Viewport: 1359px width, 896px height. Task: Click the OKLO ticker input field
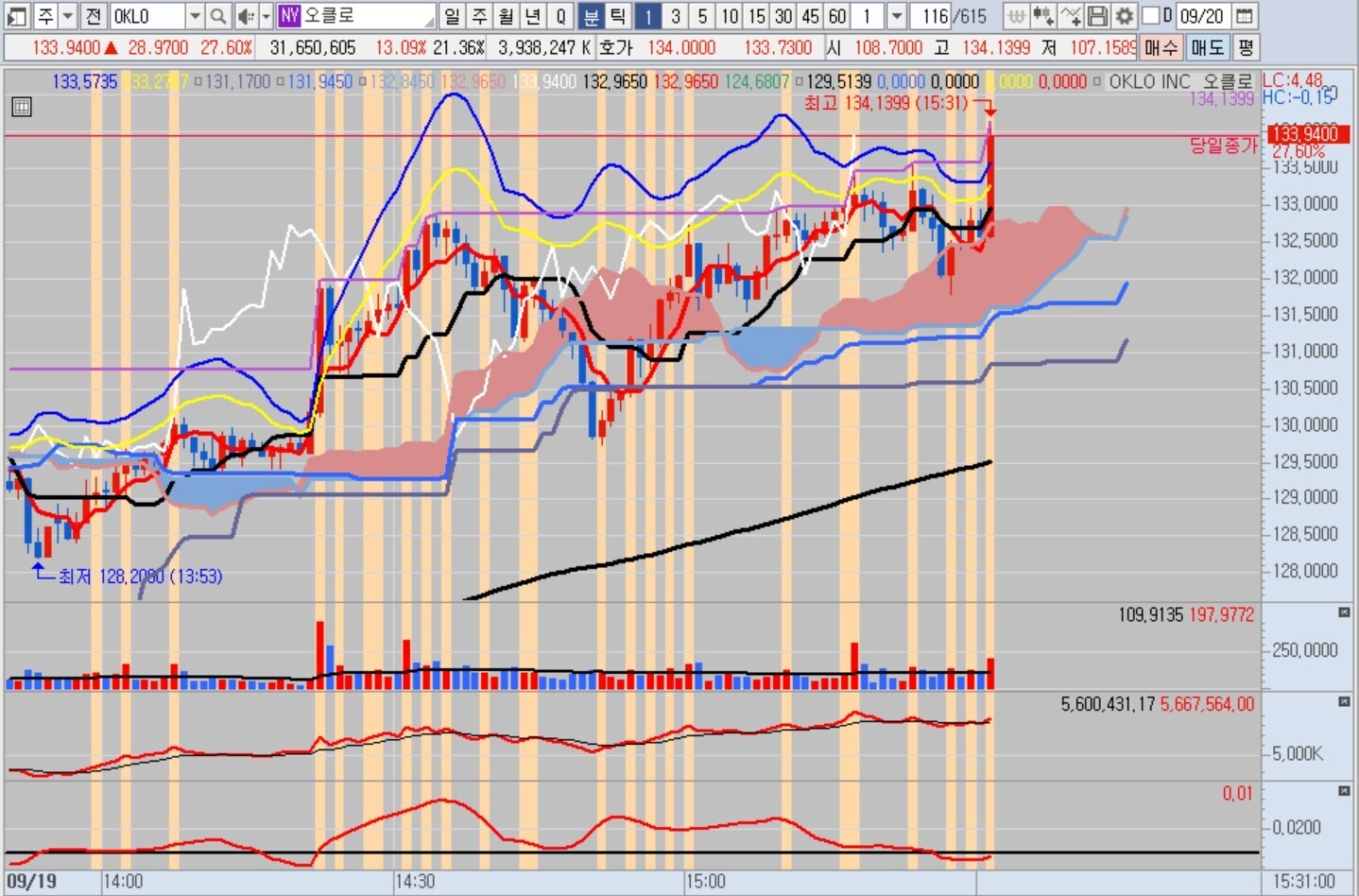146,16
